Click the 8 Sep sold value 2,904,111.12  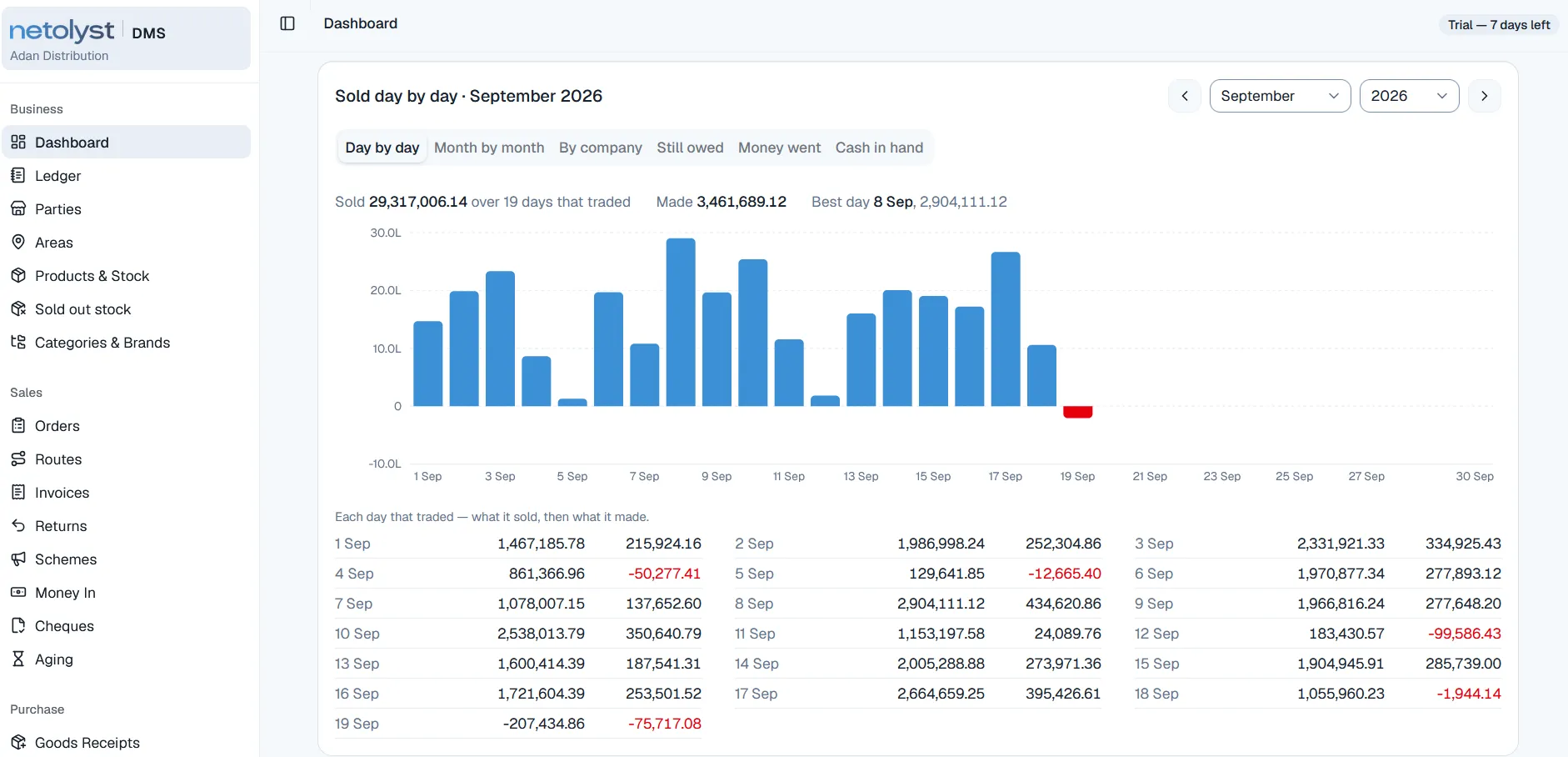click(941, 604)
